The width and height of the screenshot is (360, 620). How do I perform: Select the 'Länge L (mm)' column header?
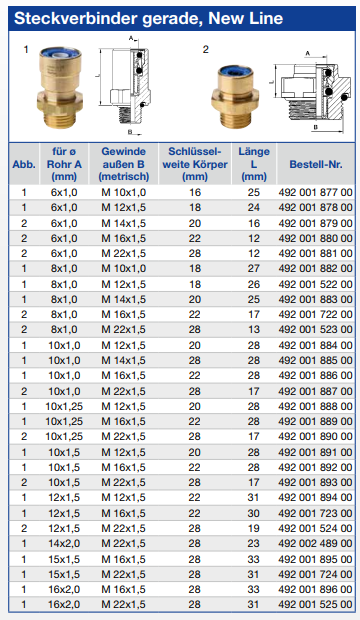coord(254,164)
